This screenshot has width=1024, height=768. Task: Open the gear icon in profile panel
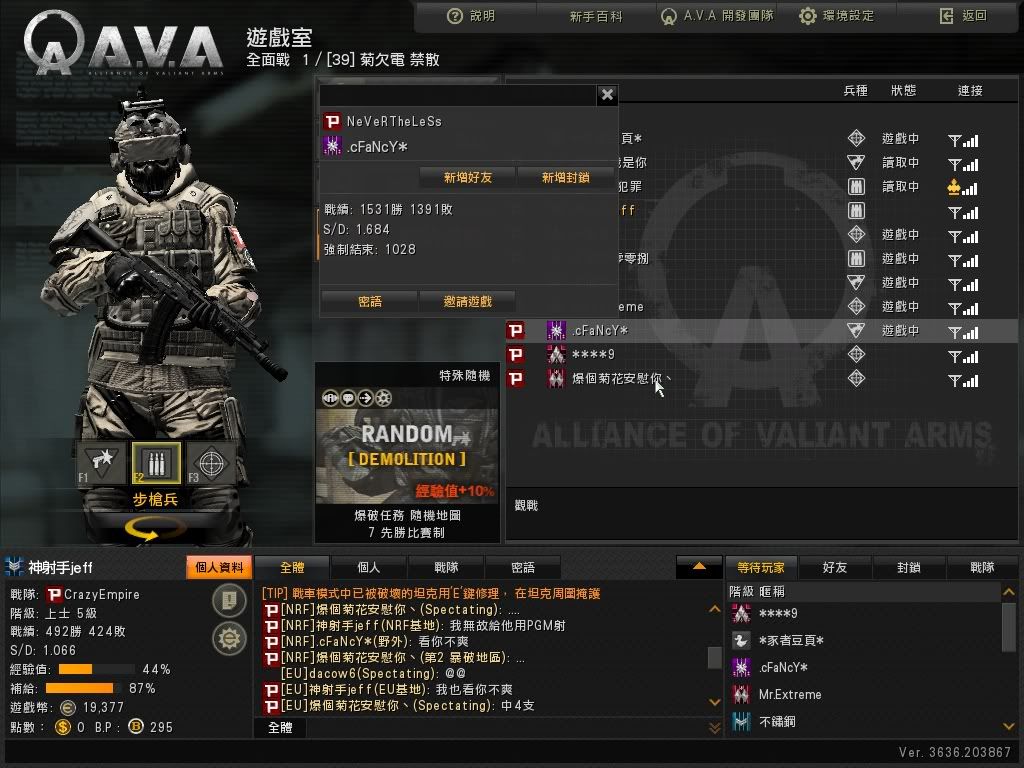click(x=229, y=638)
